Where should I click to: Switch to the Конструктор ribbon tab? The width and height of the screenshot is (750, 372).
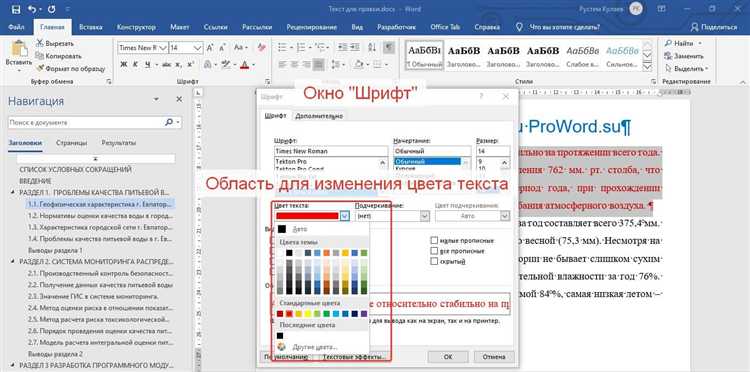tap(136, 27)
